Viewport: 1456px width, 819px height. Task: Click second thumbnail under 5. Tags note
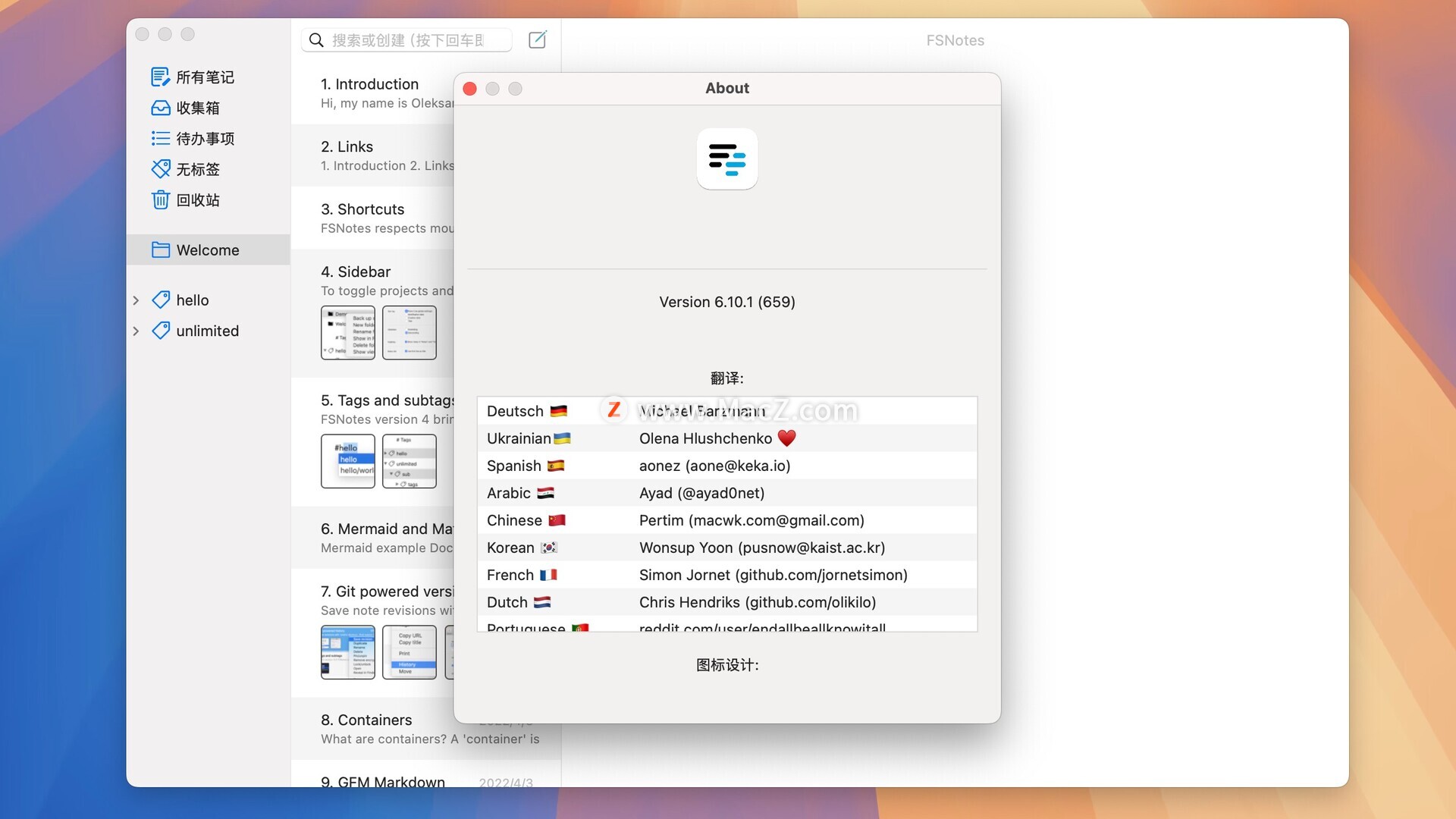point(409,461)
